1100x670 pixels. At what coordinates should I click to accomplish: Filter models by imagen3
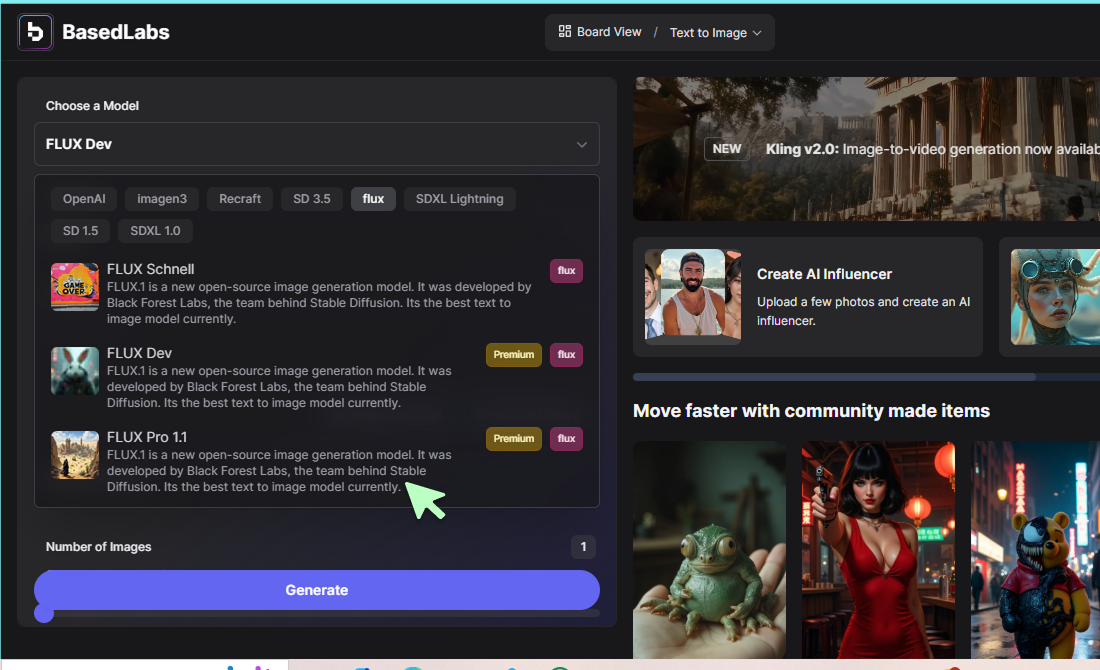point(162,199)
